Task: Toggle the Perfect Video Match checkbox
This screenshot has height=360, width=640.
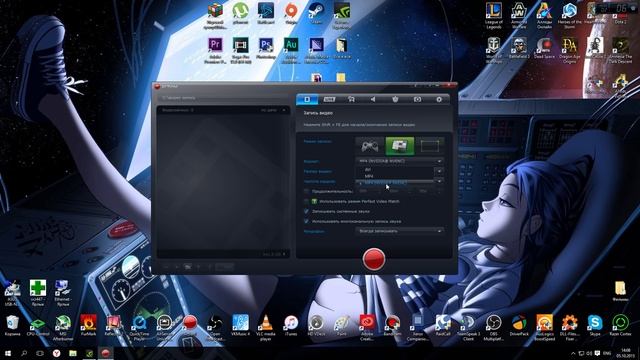Action: [306, 201]
